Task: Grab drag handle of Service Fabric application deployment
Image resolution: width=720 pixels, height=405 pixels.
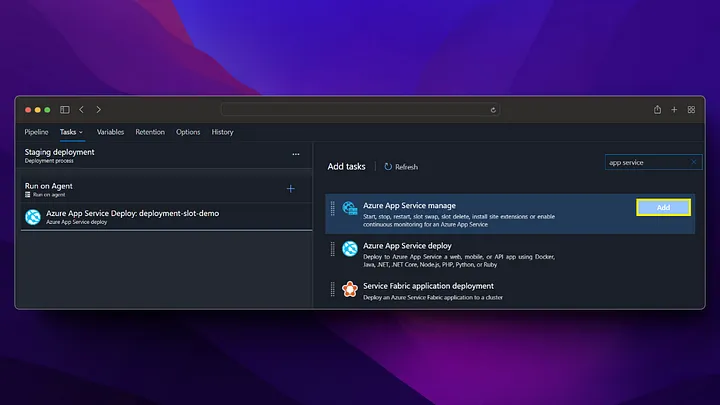Action: [332, 289]
